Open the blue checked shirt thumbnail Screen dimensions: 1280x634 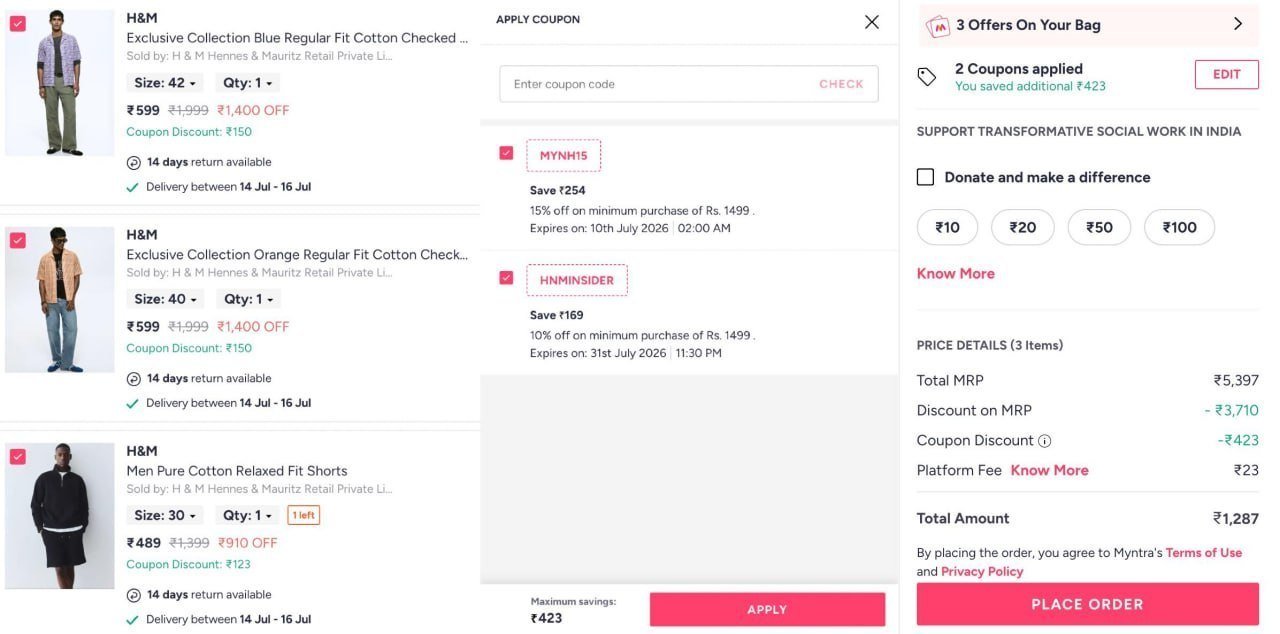click(x=60, y=83)
